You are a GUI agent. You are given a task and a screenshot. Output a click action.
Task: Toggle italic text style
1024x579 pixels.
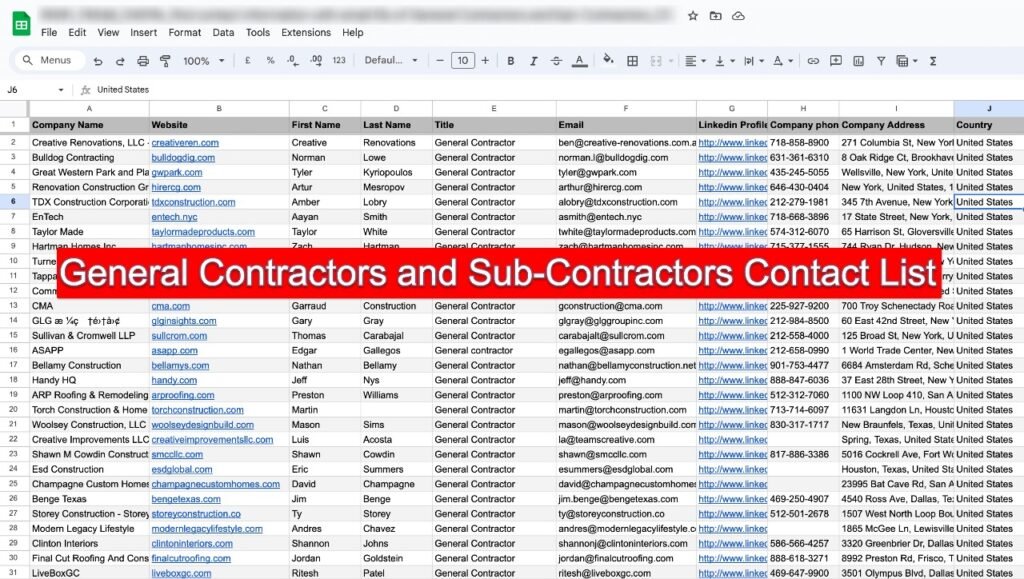(533, 61)
